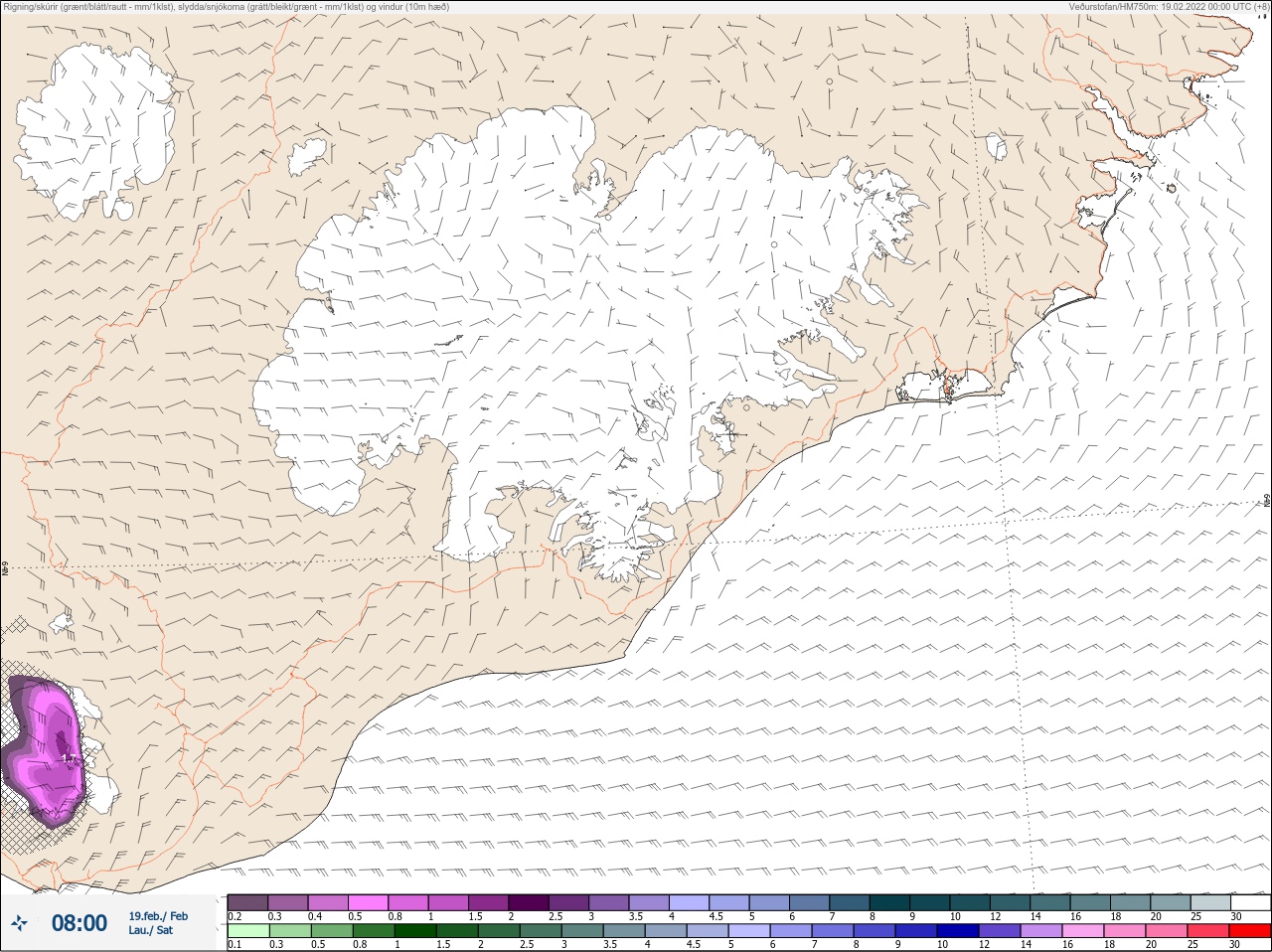The image size is (1272, 952).
Task: Pick the top-row swatch between 8 and 9
Action: click(x=889, y=902)
